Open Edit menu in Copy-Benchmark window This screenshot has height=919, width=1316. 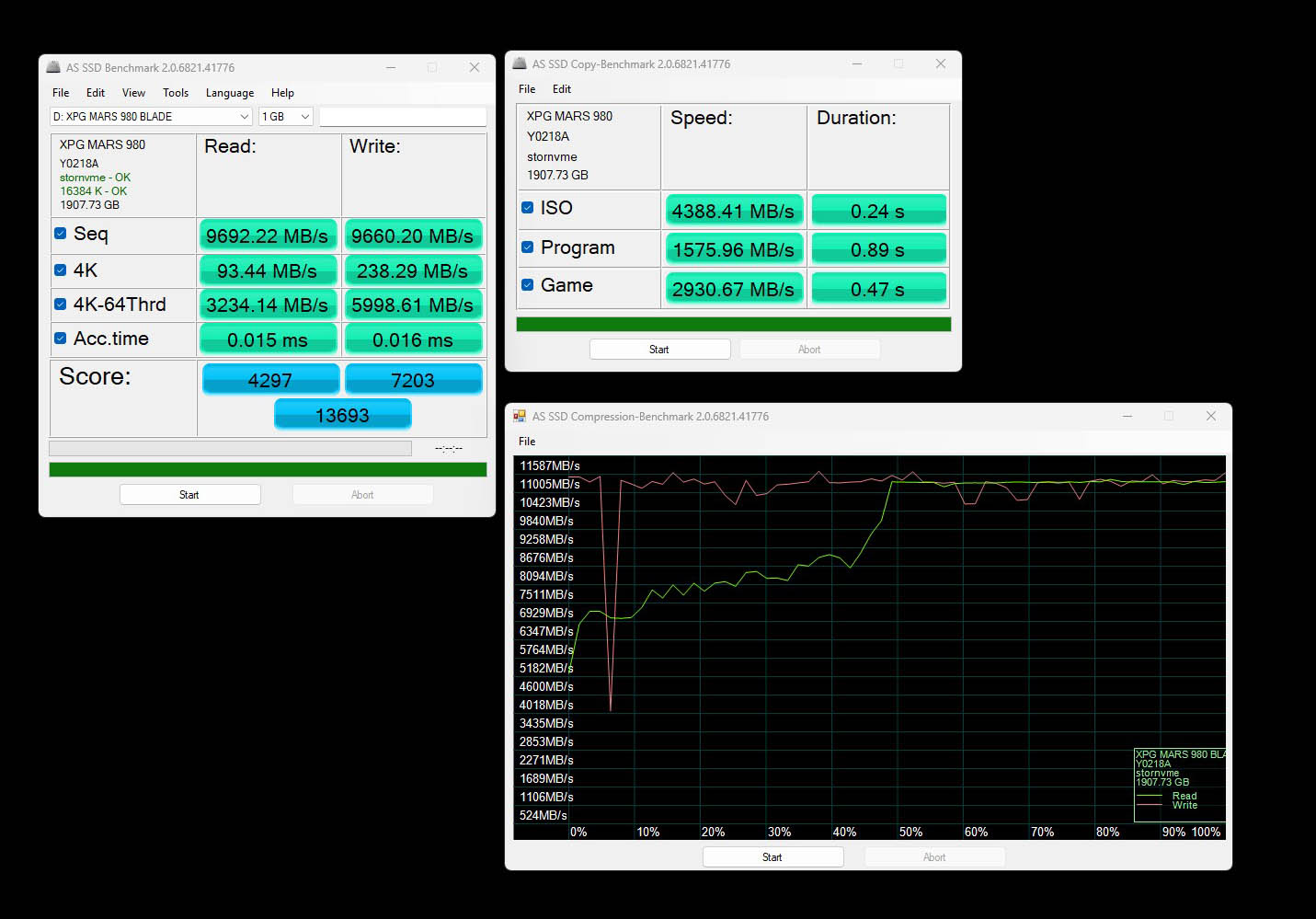[x=562, y=89]
